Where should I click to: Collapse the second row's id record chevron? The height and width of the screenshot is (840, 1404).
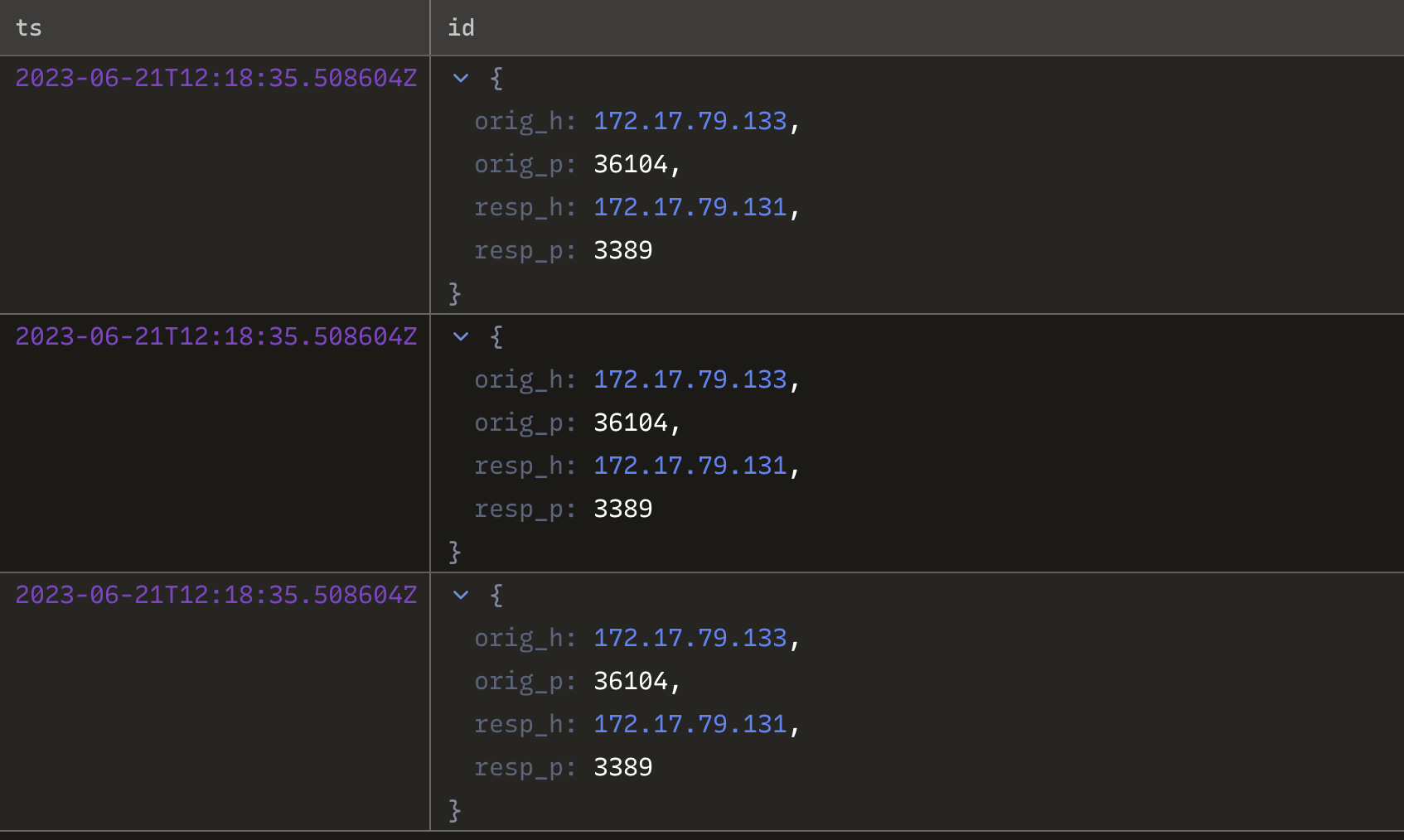point(461,337)
